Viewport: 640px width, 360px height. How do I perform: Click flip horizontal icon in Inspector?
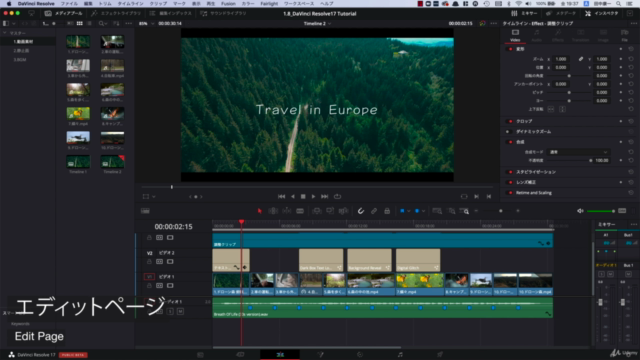(x=551, y=109)
